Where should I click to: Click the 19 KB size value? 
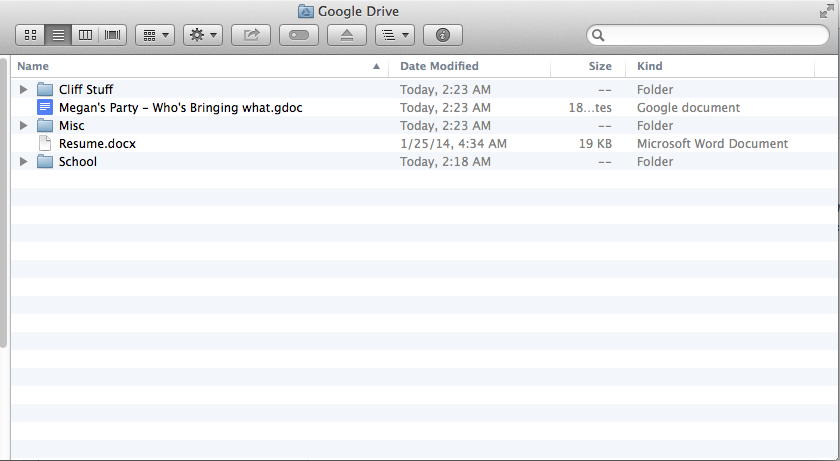click(595, 143)
